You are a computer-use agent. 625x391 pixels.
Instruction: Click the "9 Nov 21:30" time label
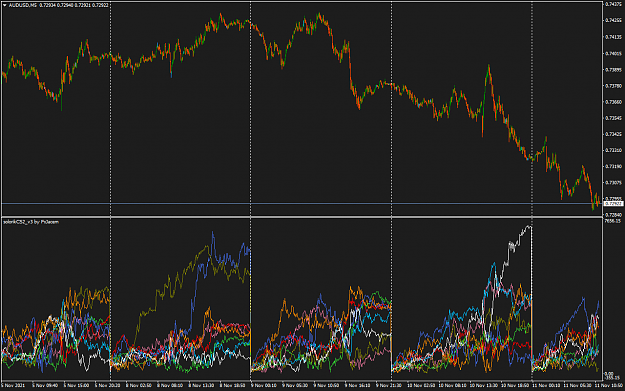click(389, 386)
